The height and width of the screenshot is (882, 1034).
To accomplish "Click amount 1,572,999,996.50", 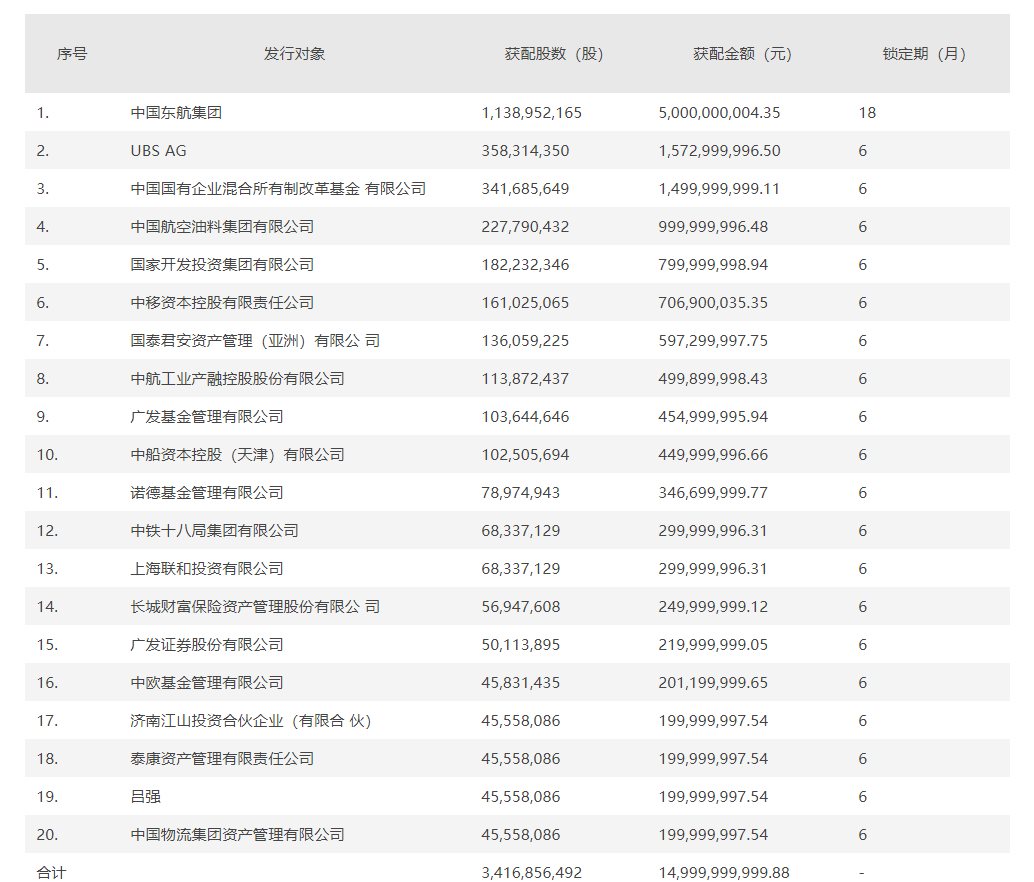I will (x=719, y=151).
